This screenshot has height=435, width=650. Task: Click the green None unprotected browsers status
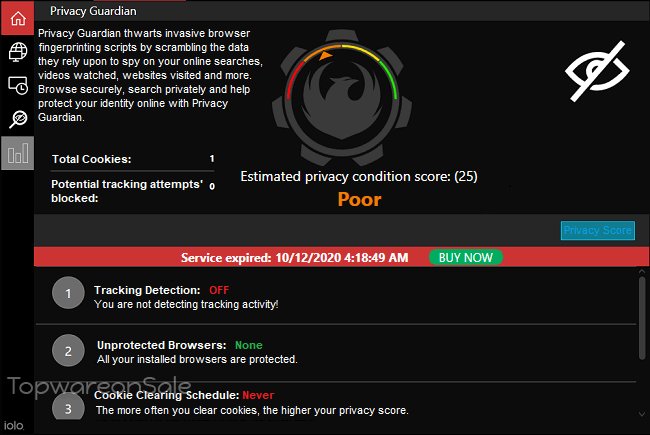click(248, 345)
